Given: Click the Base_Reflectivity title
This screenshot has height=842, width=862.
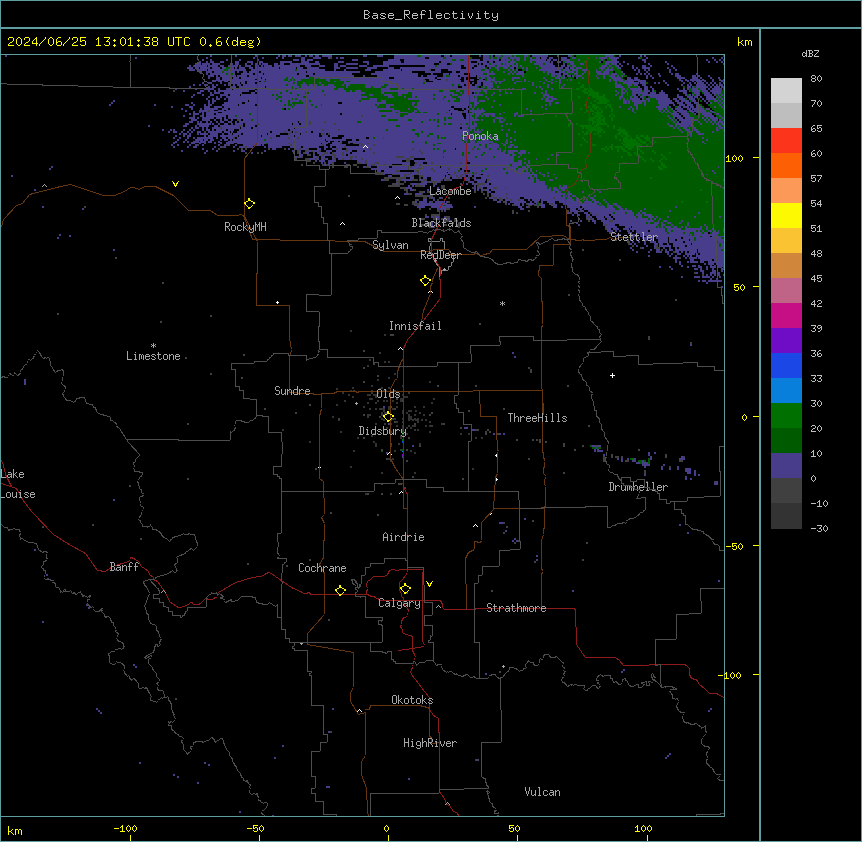Looking at the screenshot, I should [x=431, y=15].
